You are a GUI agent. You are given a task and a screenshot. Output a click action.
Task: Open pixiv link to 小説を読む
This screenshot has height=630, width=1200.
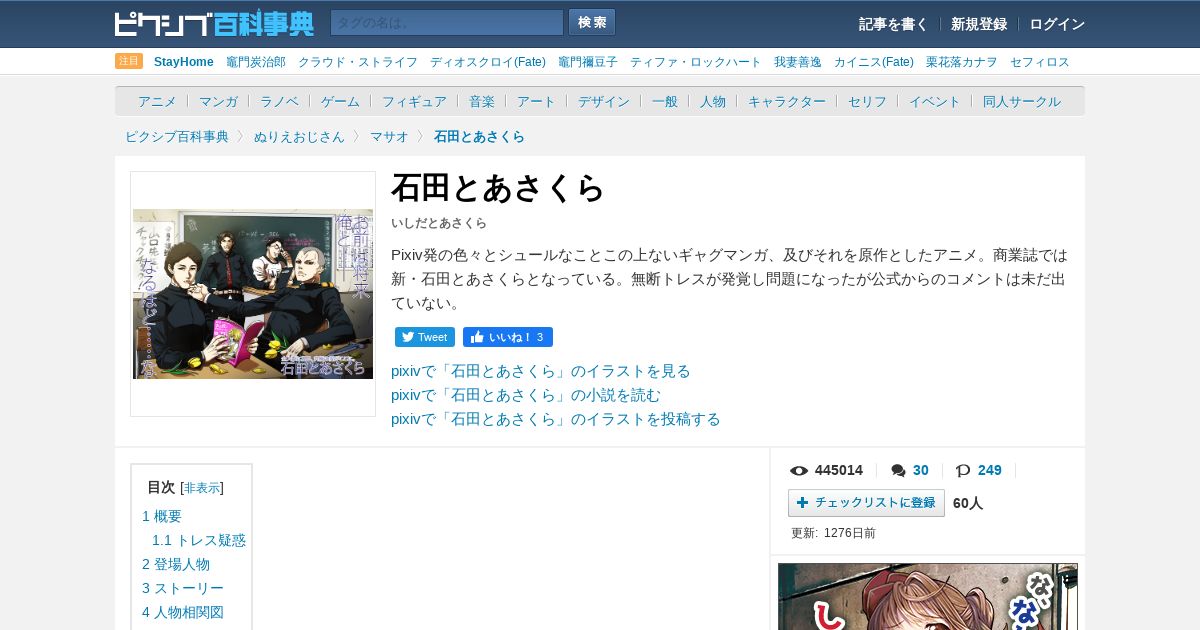(526, 395)
